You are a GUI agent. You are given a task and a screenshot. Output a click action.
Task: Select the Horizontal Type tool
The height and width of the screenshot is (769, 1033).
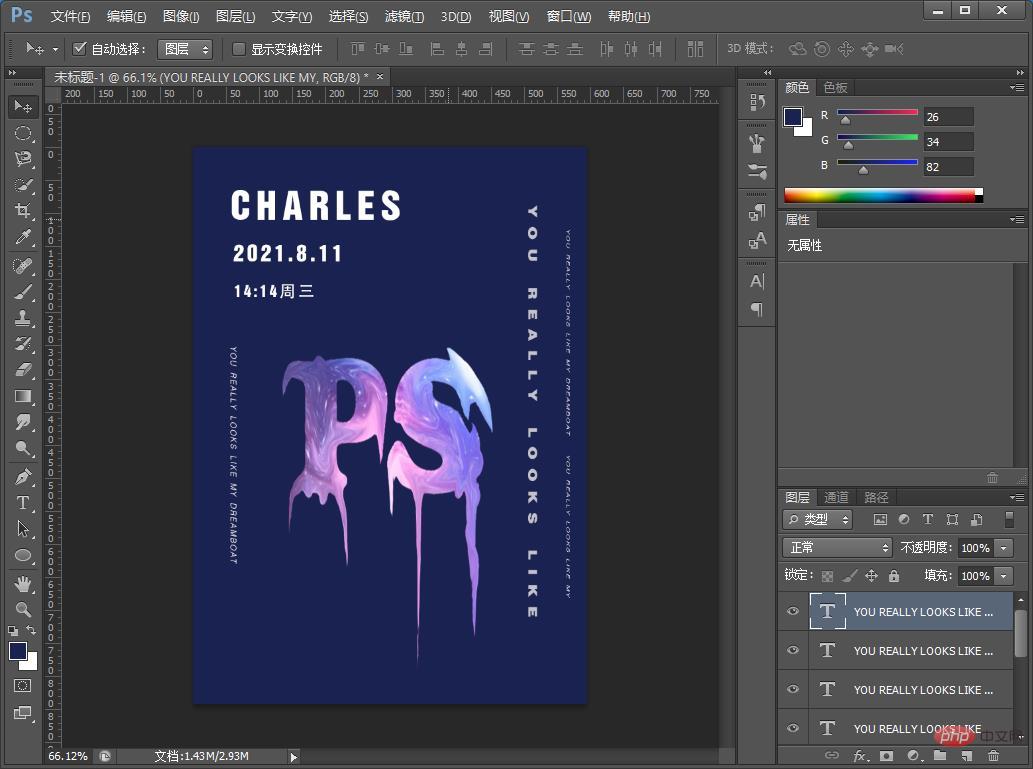23,503
